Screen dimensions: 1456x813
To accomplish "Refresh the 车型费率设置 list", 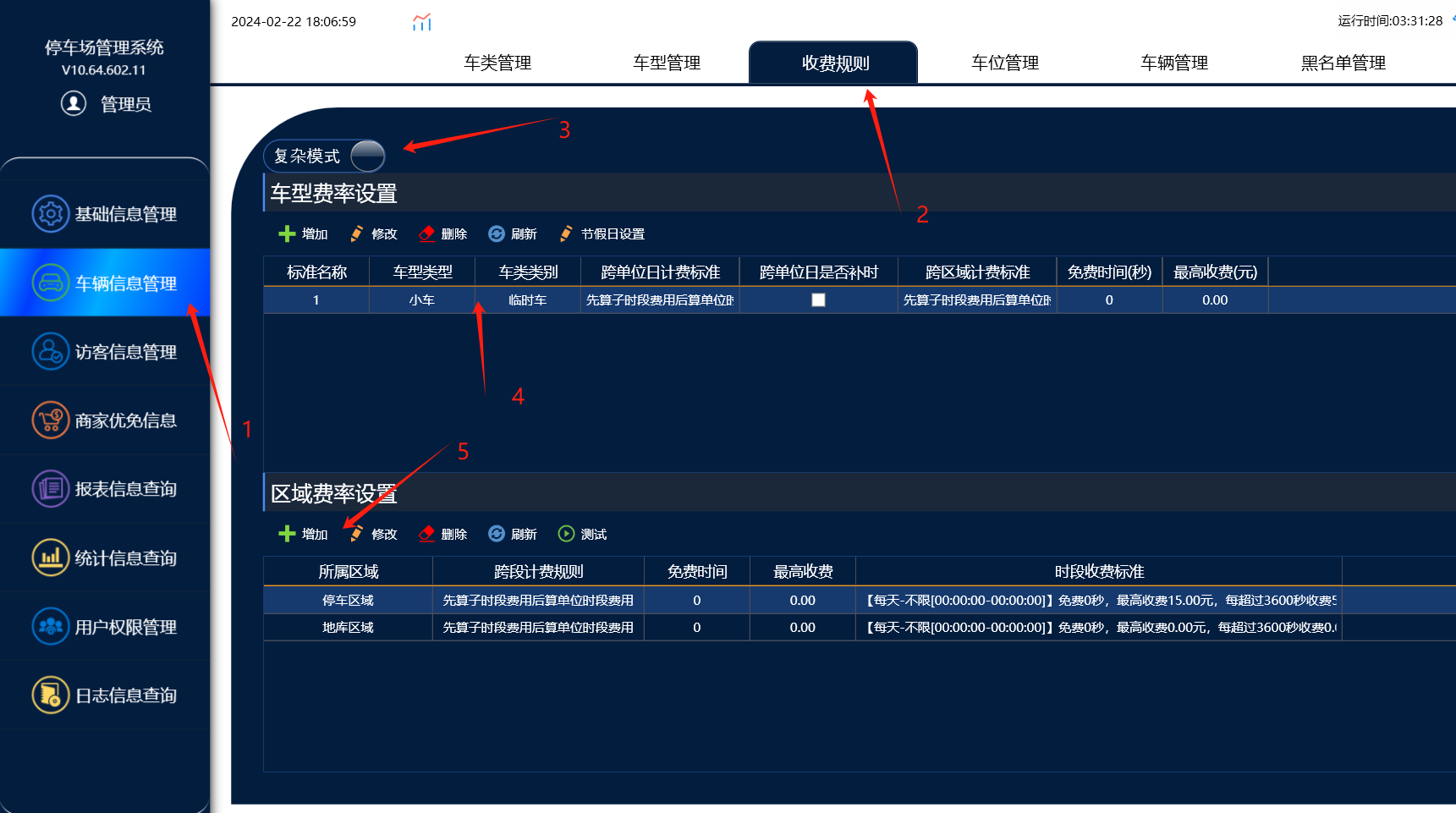I will [513, 233].
